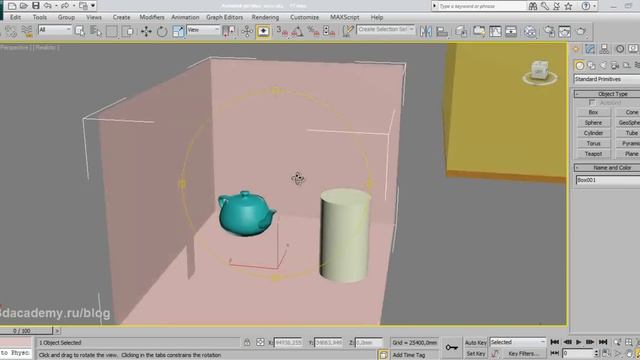Click the ViewCube in the viewport
This screenshot has height=360, width=640.
click(x=540, y=72)
